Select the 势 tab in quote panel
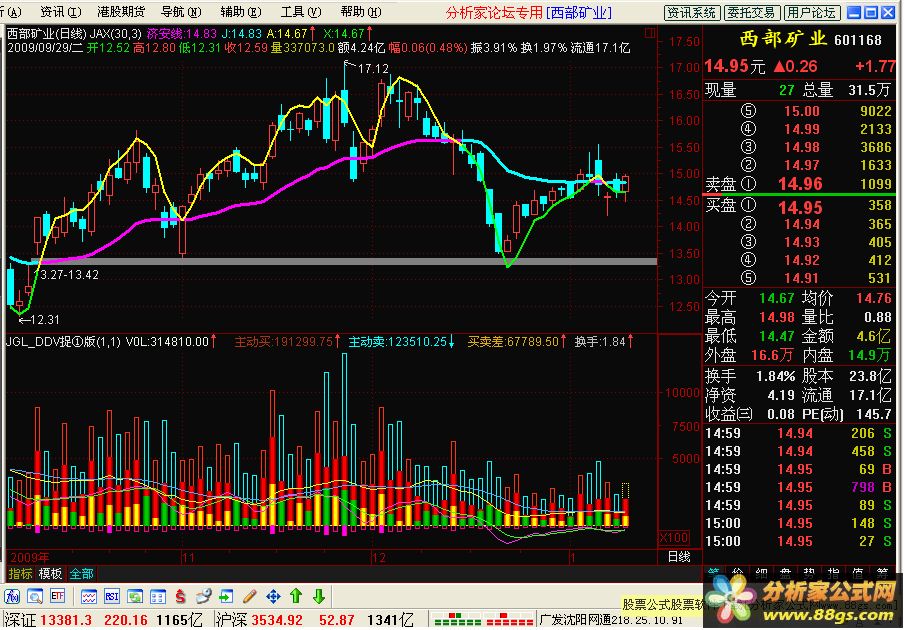The image size is (905, 630). click(x=809, y=572)
